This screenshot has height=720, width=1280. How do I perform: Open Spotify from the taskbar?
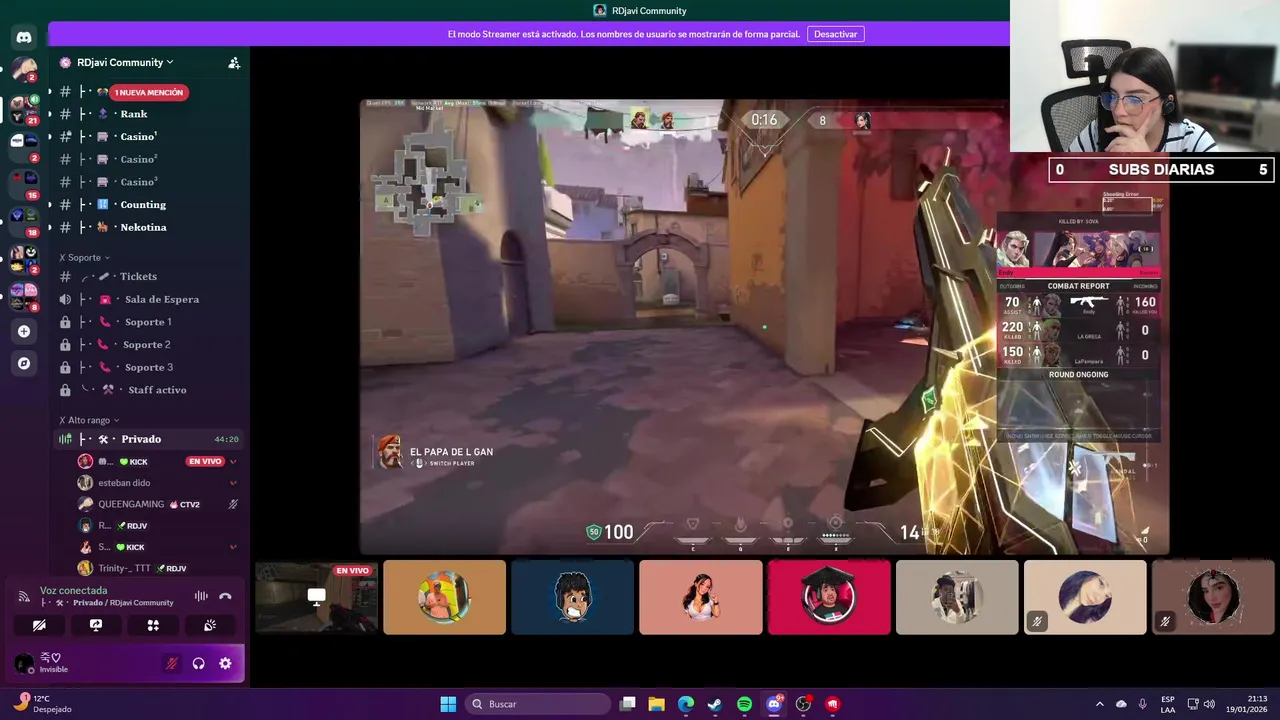pos(744,704)
